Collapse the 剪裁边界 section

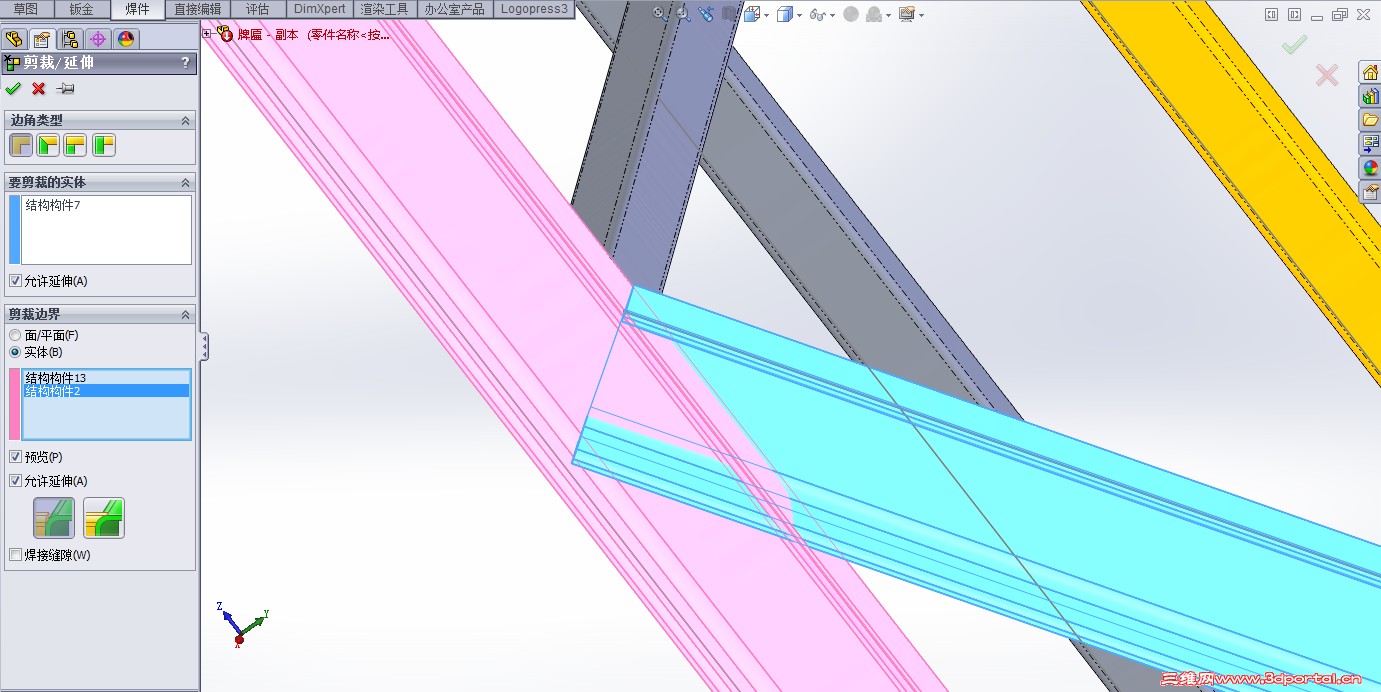(185, 315)
